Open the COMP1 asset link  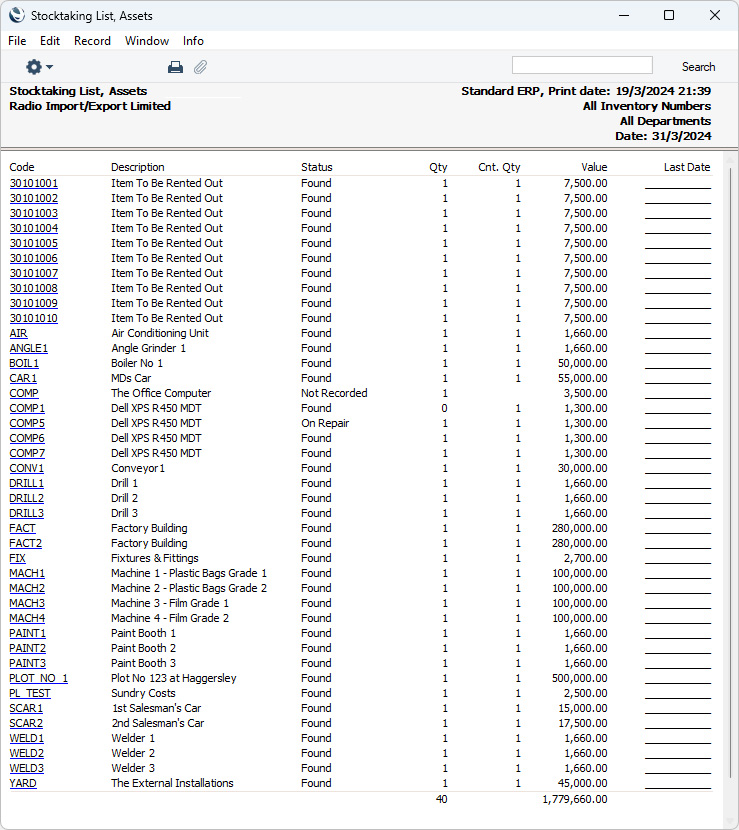click(x=27, y=409)
